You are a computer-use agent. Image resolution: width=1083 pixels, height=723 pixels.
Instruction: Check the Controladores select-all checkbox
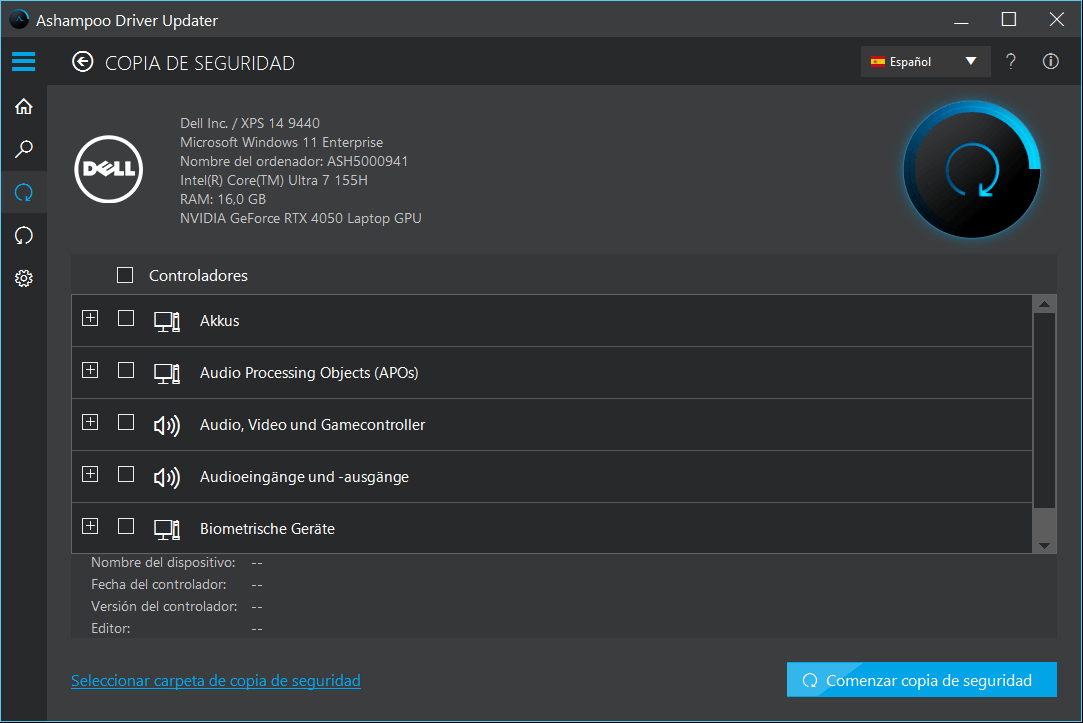(x=125, y=275)
